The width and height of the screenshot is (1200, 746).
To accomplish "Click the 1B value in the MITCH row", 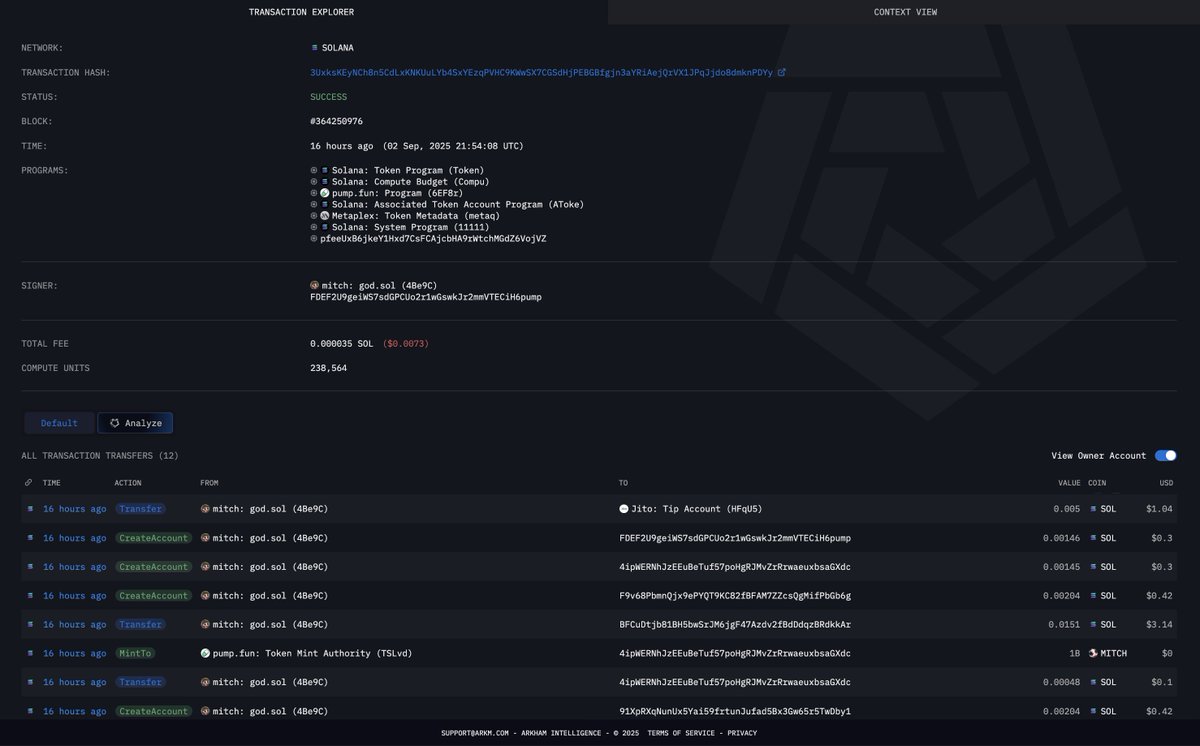I will tap(1075, 654).
